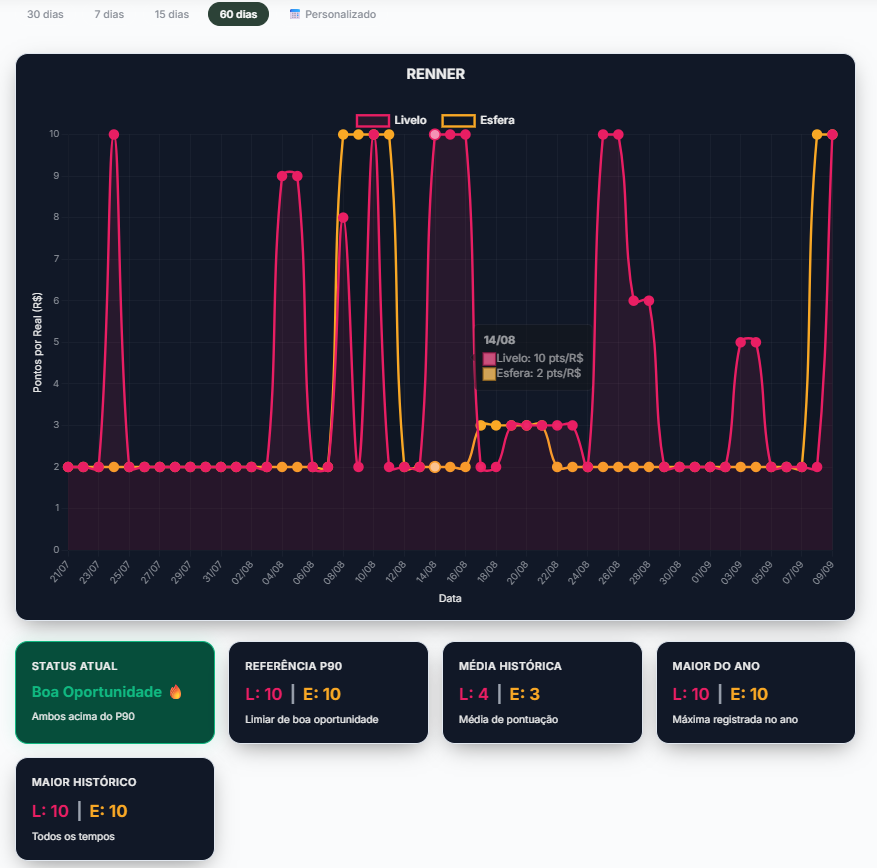This screenshot has height=868, width=877.
Task: Click 'Todos os tempos' caption
Action: (73, 837)
